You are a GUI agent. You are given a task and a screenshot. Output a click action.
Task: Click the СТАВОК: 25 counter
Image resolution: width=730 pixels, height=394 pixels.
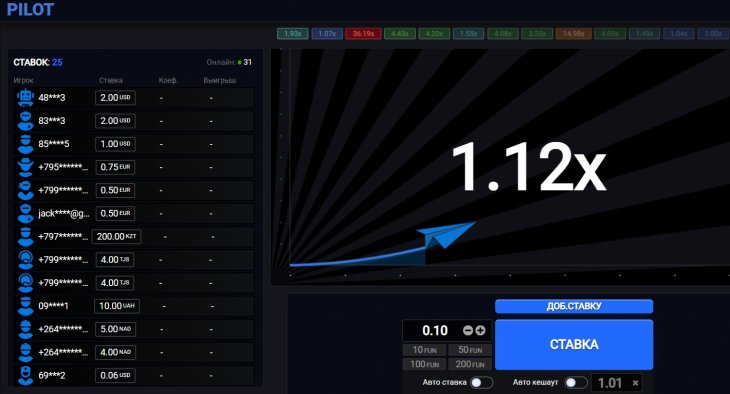(38, 62)
